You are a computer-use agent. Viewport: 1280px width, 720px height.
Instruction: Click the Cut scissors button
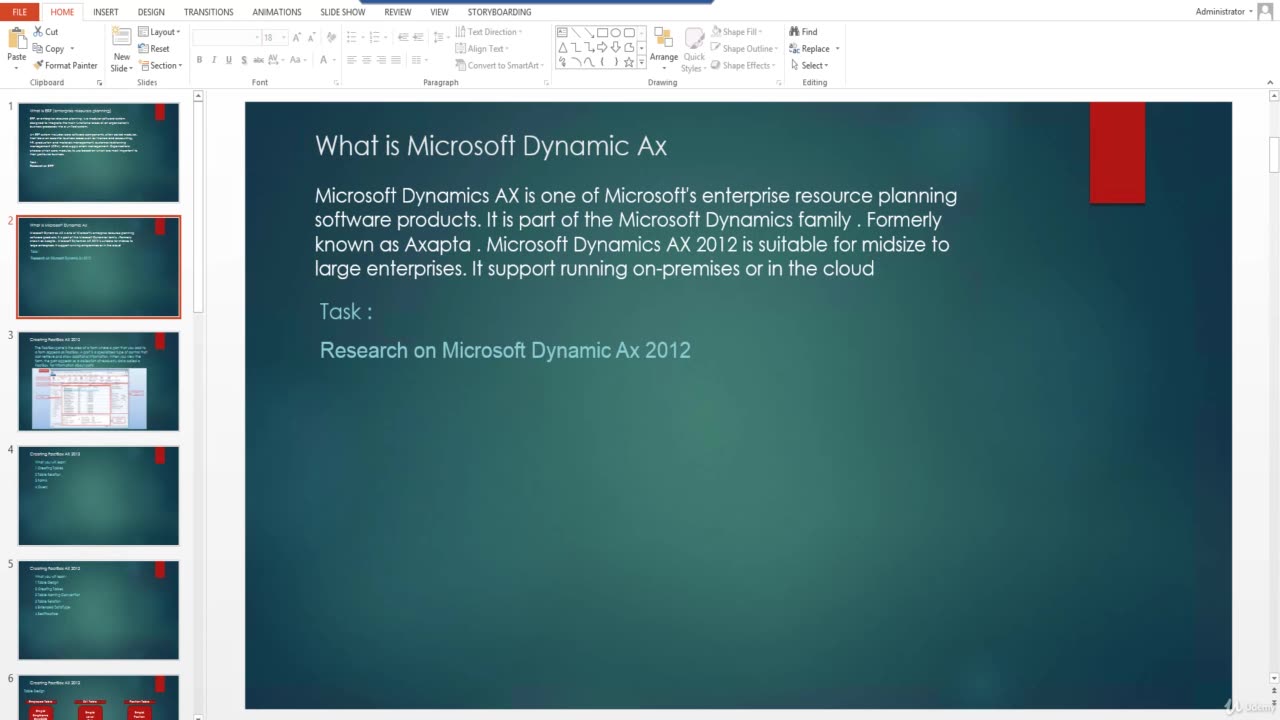tap(45, 32)
